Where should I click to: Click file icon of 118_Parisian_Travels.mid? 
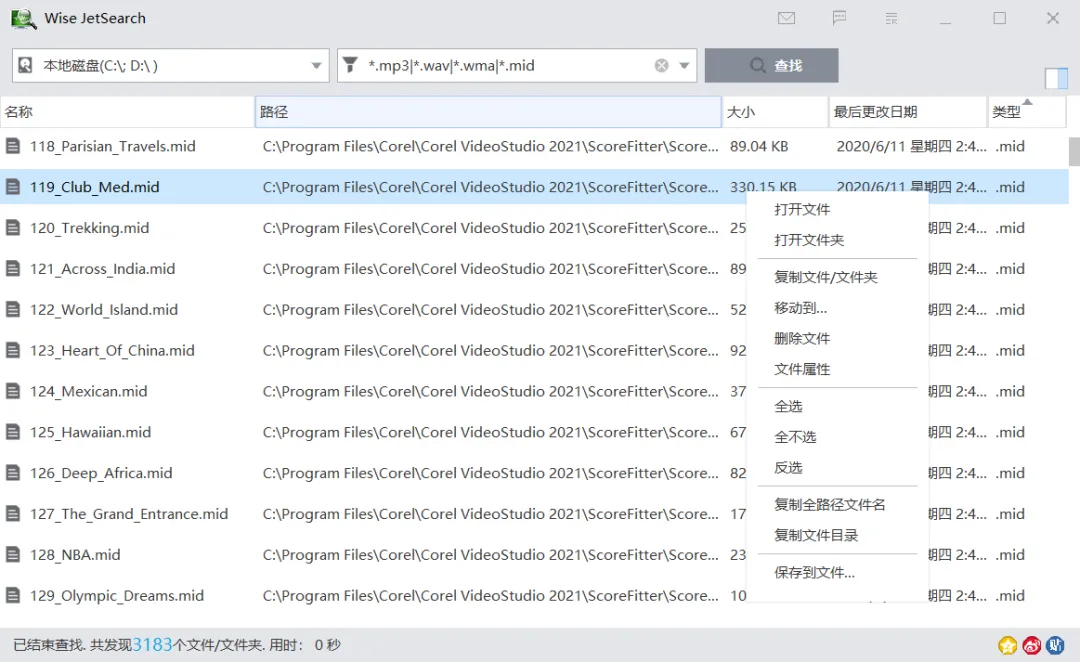[12, 146]
